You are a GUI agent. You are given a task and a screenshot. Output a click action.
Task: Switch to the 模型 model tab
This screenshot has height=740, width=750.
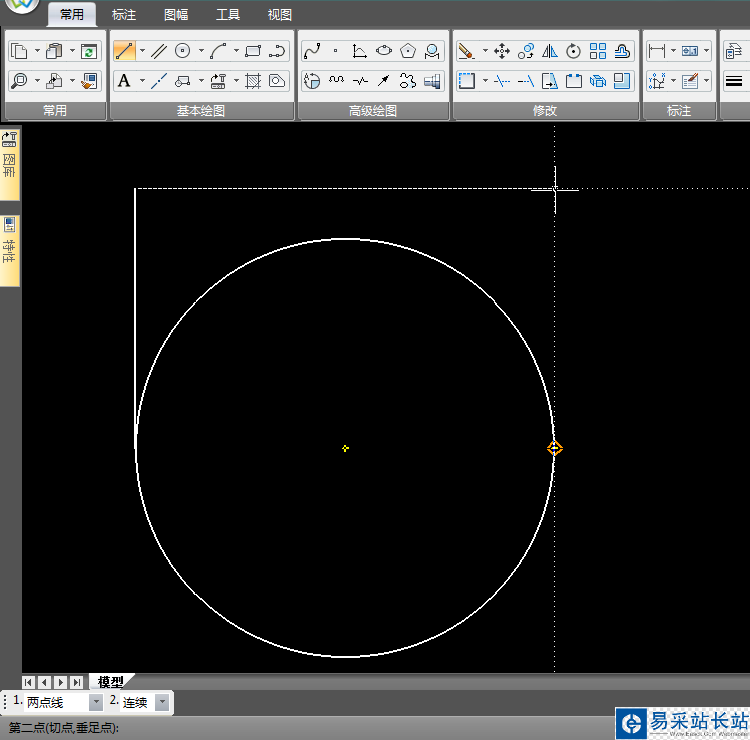[110, 681]
